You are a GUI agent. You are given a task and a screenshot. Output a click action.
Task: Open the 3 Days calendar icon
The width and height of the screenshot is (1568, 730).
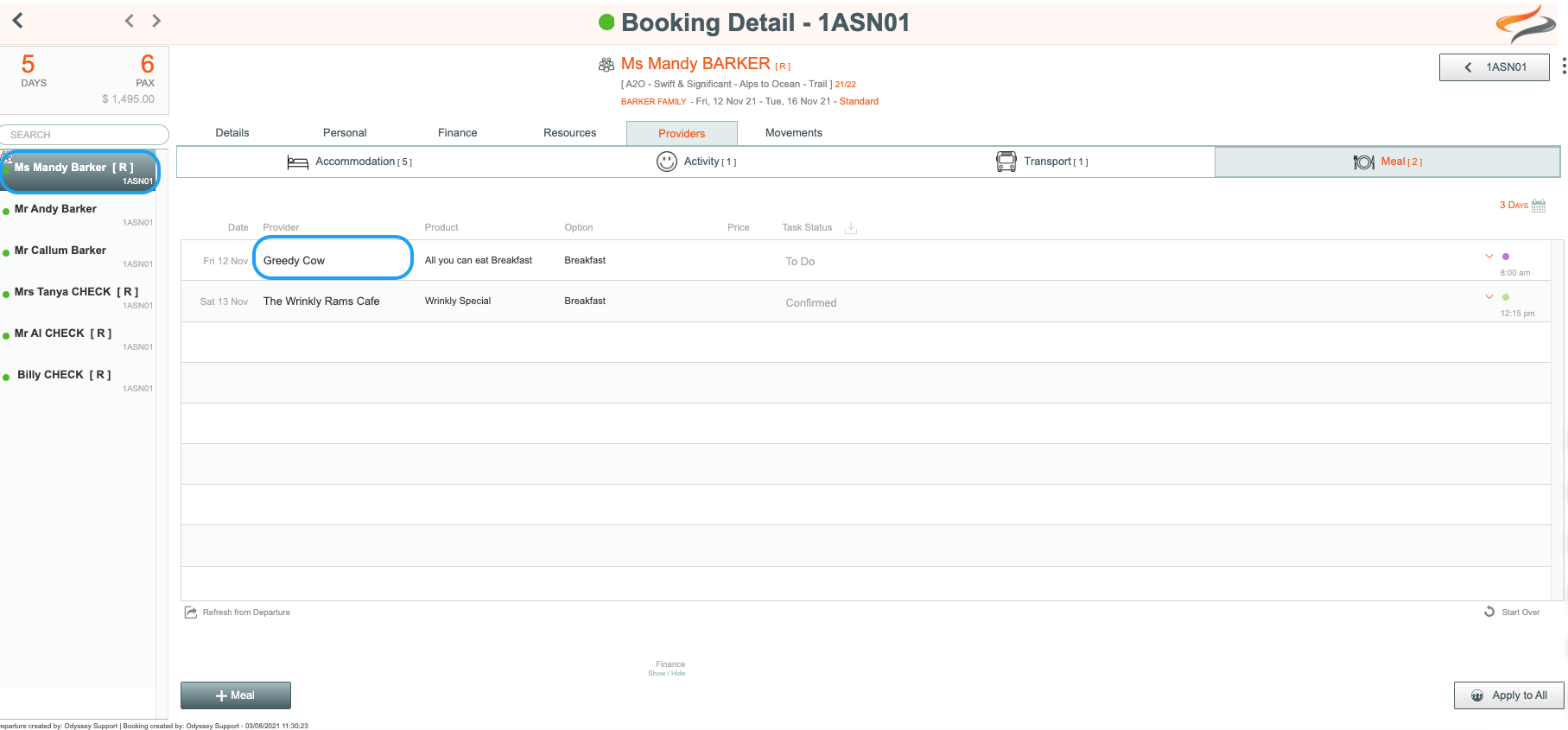pos(1539,206)
